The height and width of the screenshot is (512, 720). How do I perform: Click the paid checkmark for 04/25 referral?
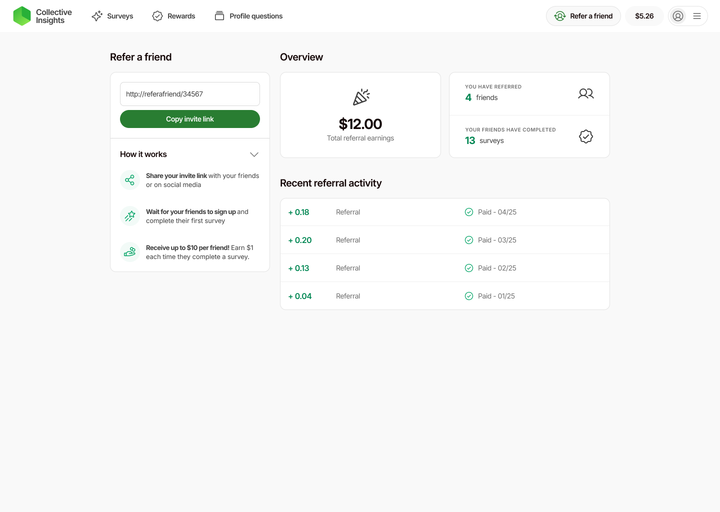(x=469, y=212)
